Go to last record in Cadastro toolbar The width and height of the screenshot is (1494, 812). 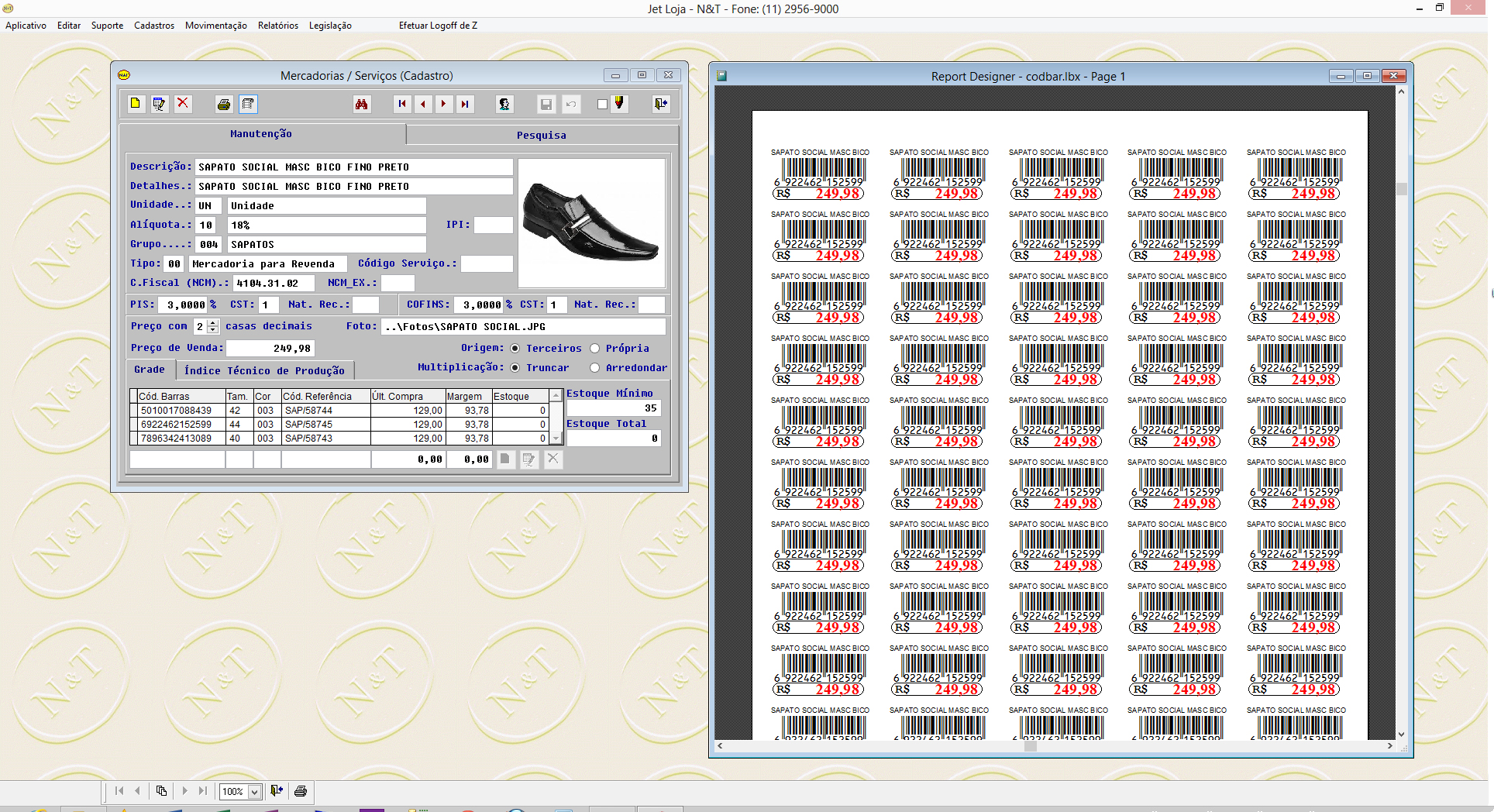point(465,104)
